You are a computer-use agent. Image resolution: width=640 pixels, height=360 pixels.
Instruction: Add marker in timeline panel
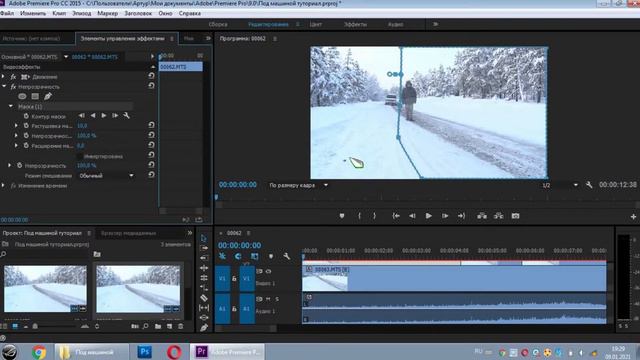[x=271, y=256]
